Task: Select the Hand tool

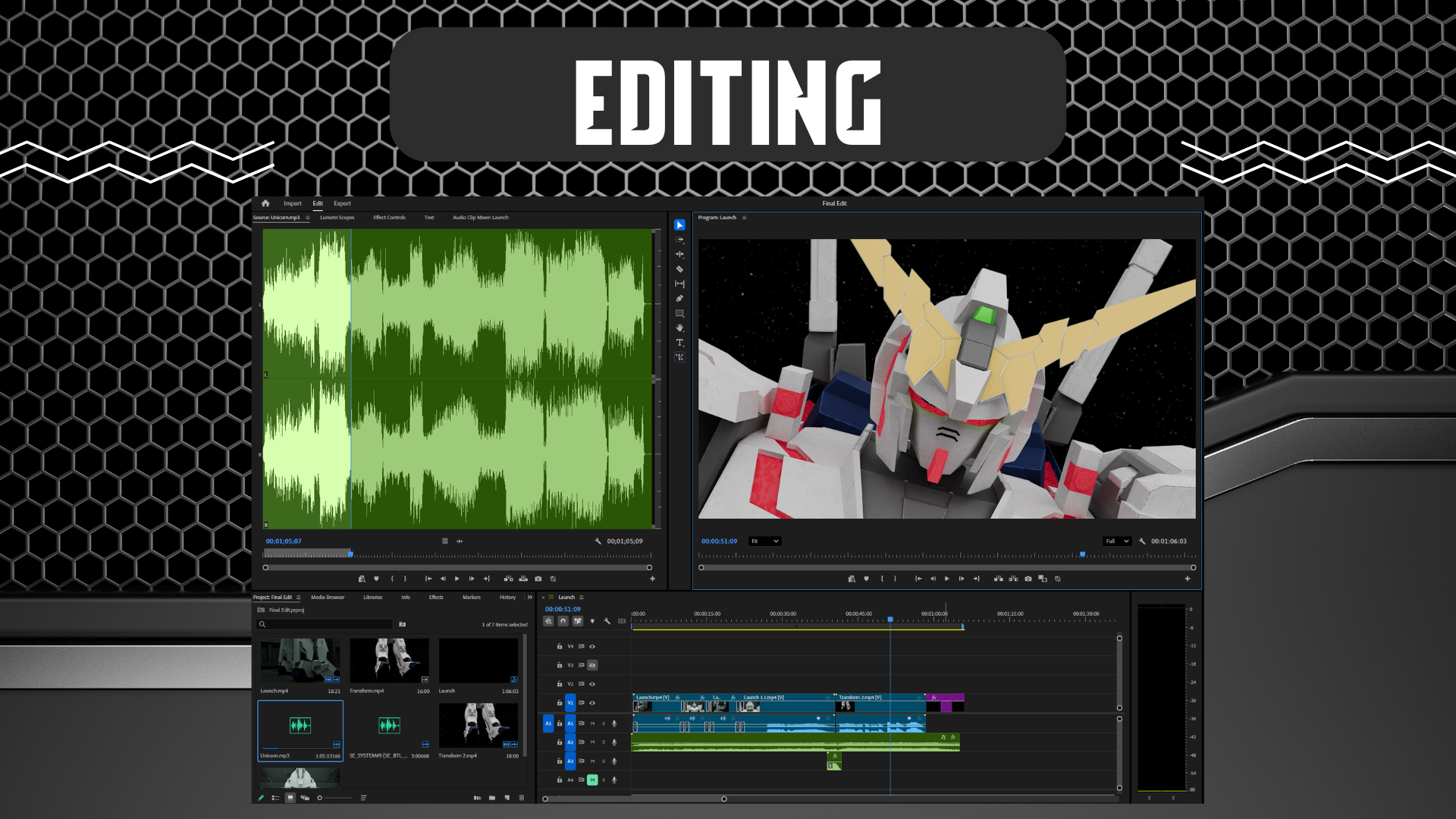Action: [679, 328]
